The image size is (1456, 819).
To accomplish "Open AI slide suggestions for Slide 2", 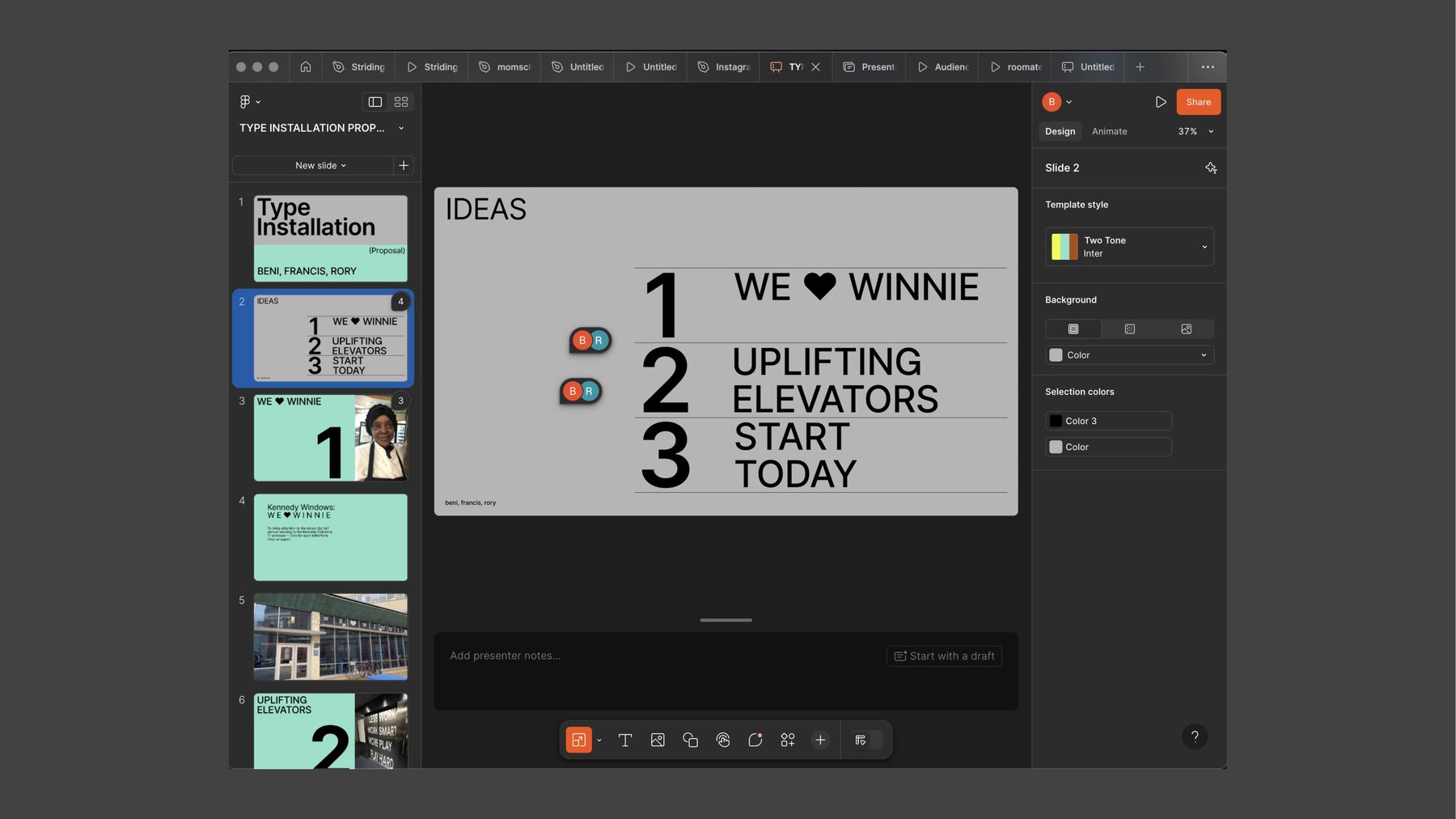I will [1211, 168].
